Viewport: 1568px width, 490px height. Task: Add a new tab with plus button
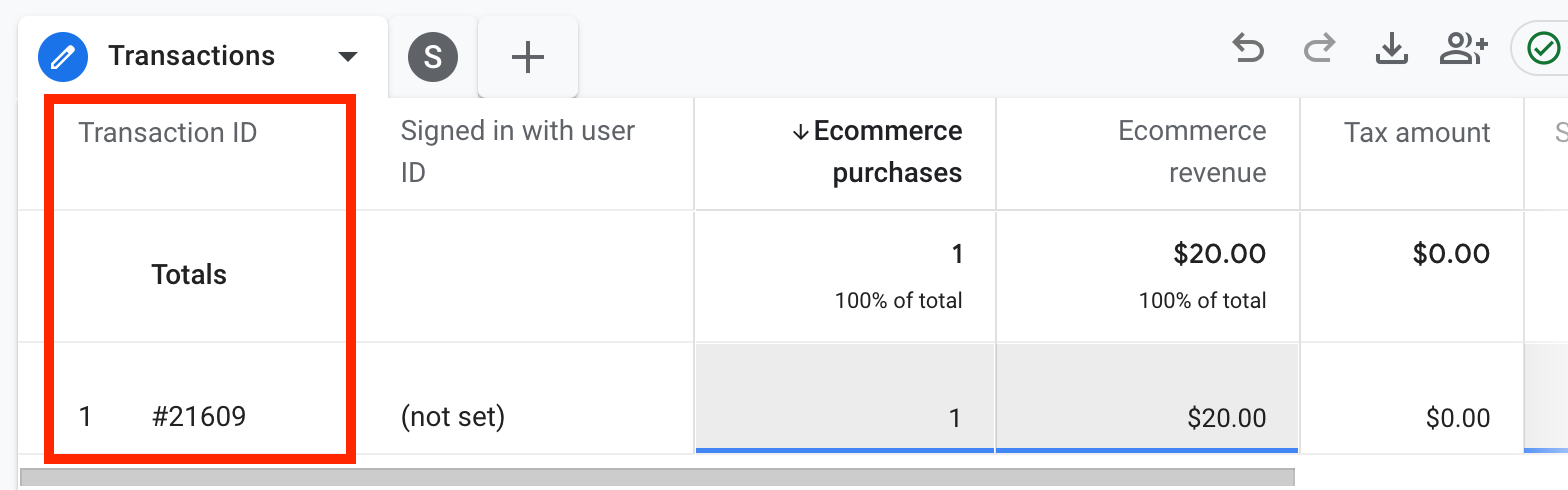pos(527,57)
